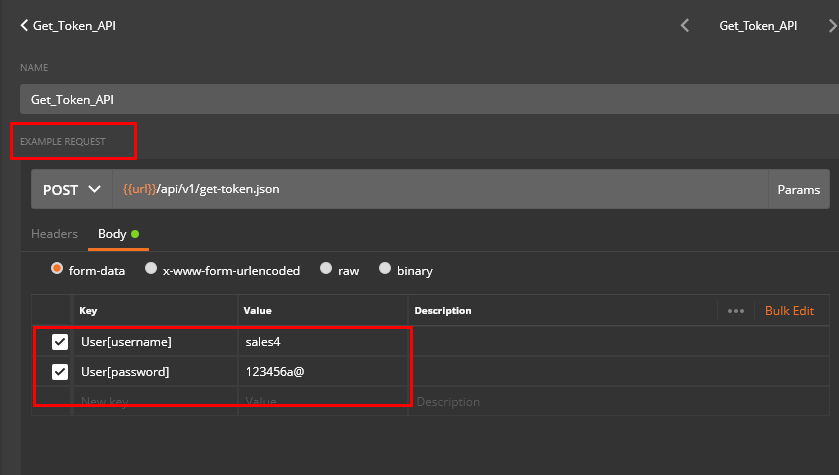Select the form-data radio button
Viewport: 839px width, 475px height.
(x=57, y=269)
